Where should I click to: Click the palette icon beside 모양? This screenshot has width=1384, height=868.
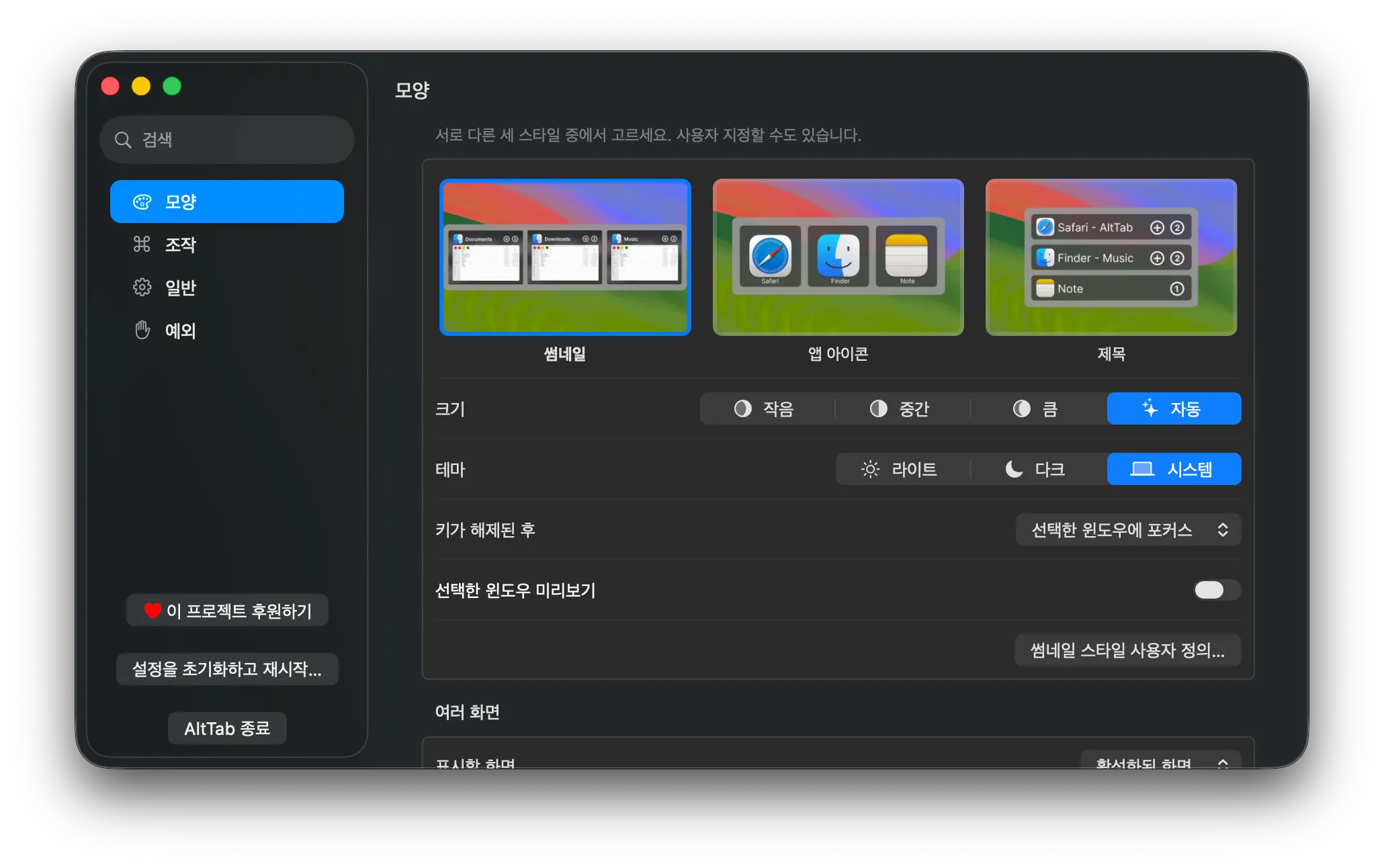(142, 202)
